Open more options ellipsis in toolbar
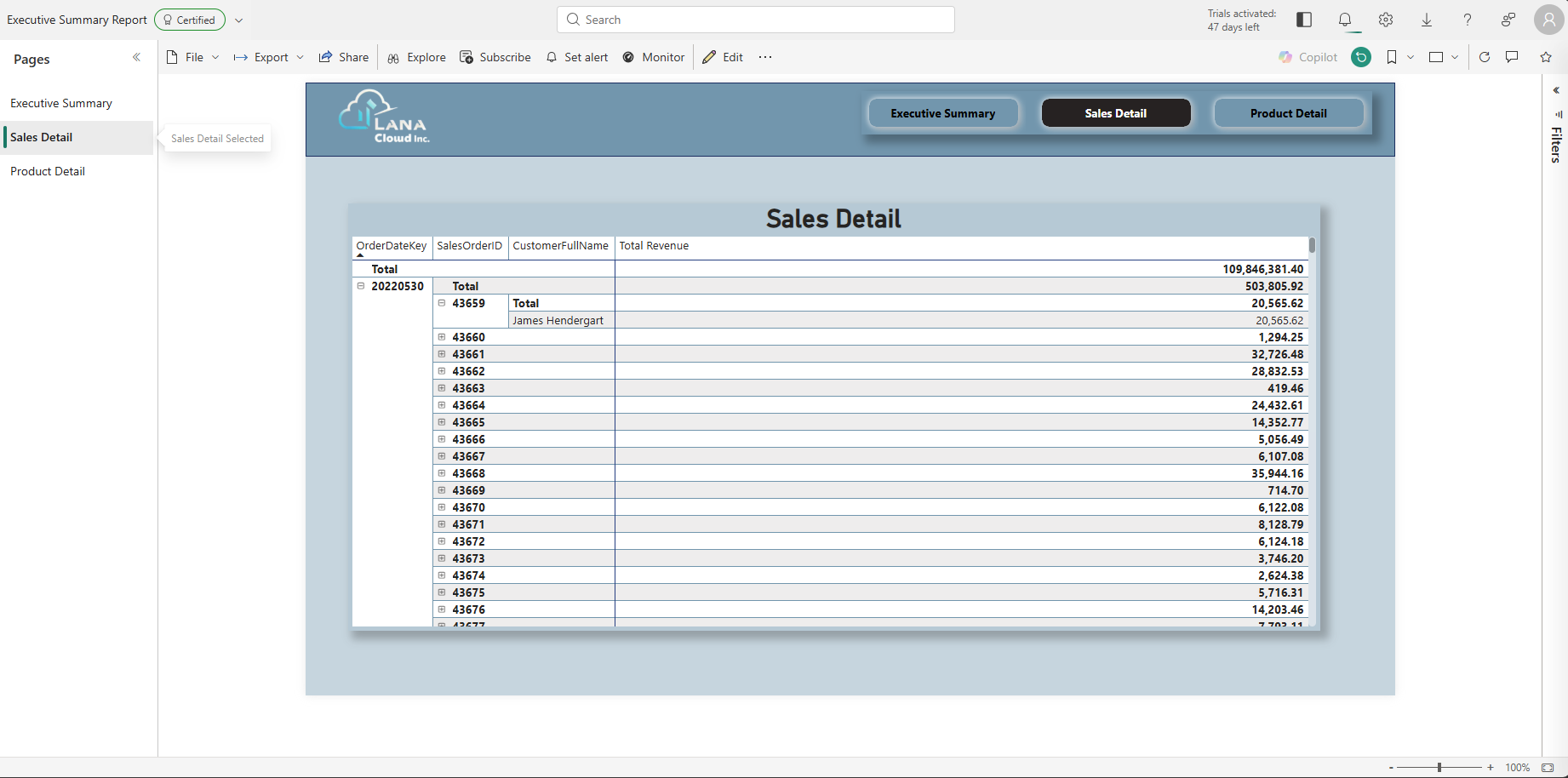 coord(765,57)
